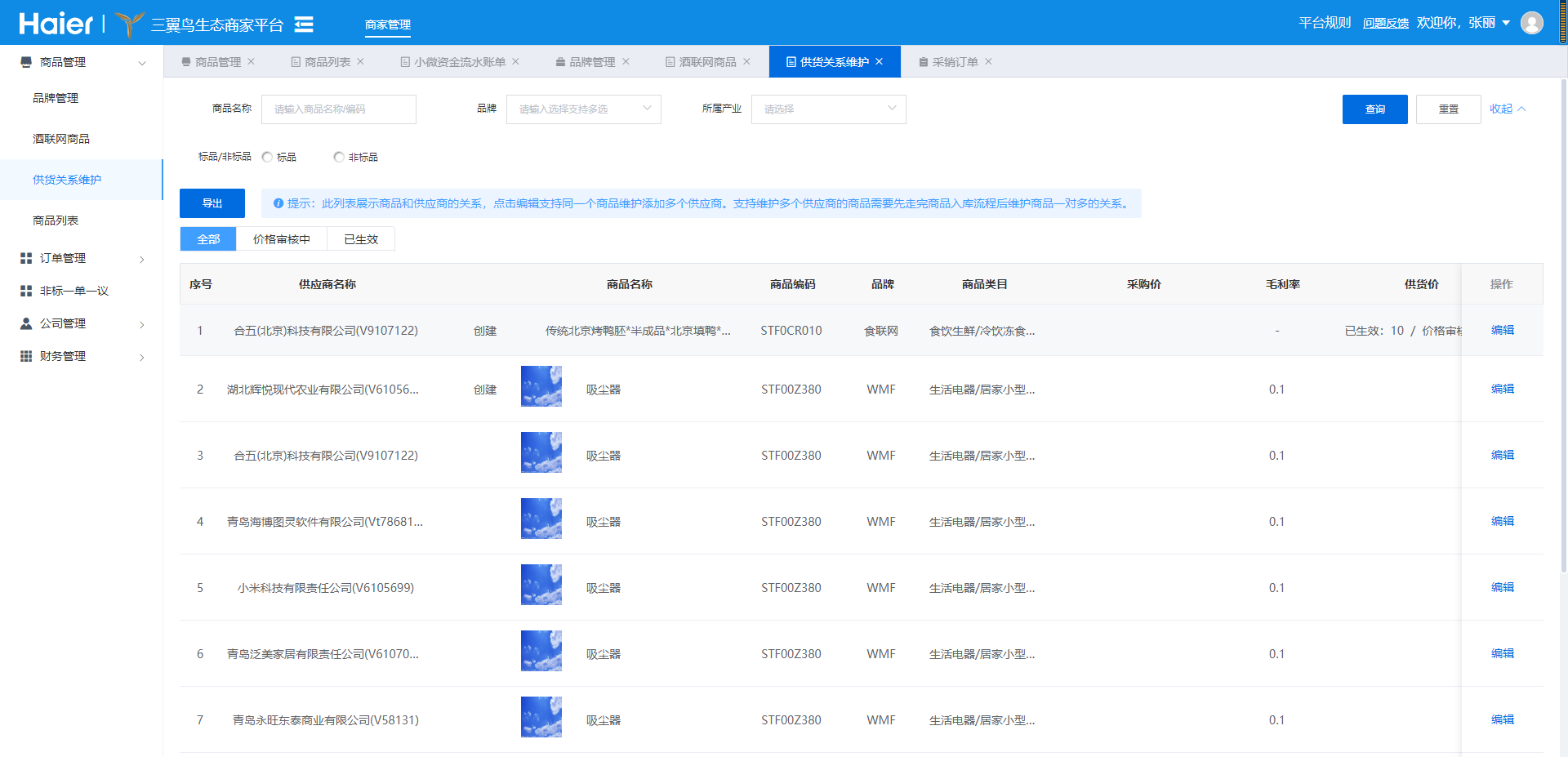Focus the 商品名称 search input
The image size is (1568, 757).
[x=339, y=109]
